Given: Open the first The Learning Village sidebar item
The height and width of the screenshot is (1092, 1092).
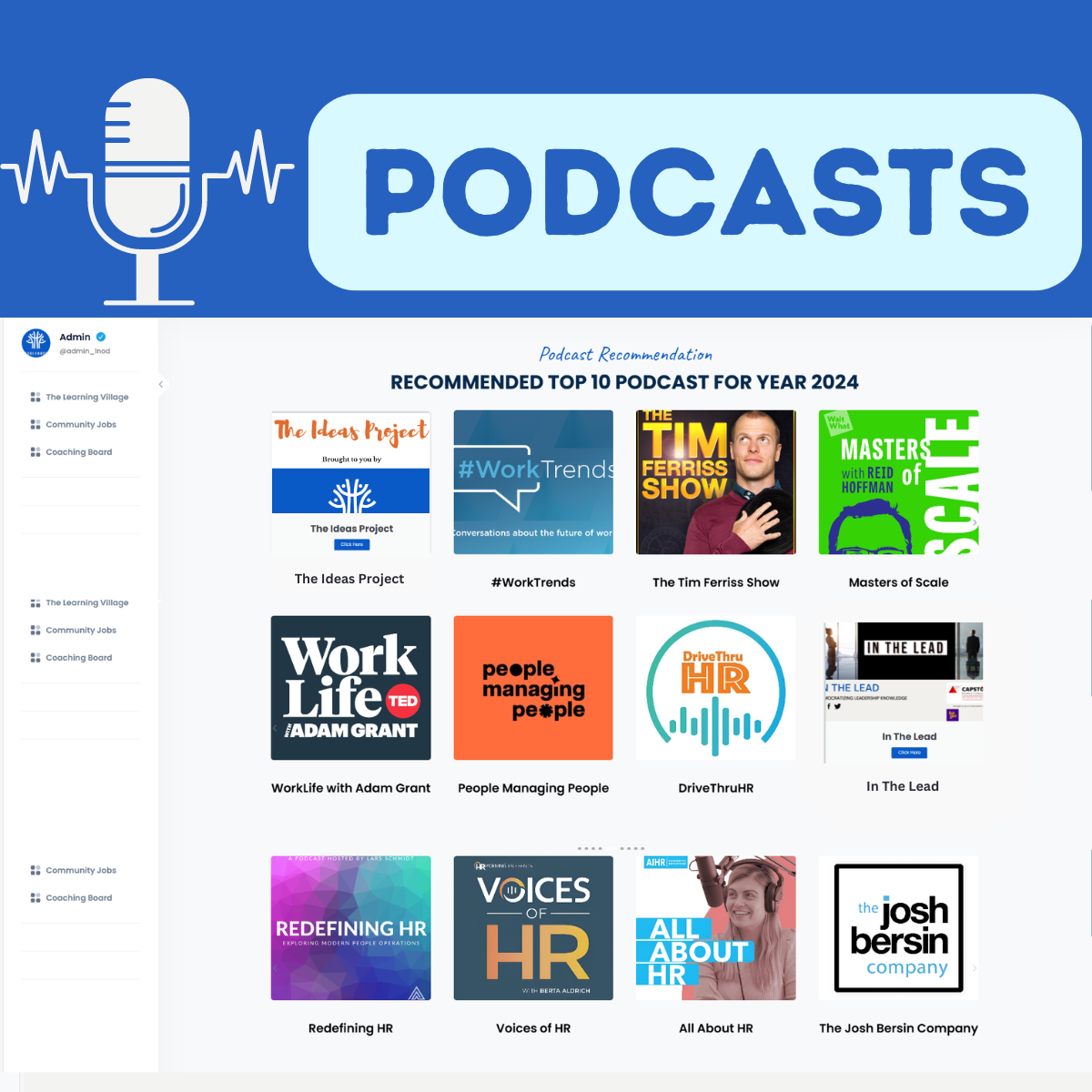Looking at the screenshot, I should [x=80, y=397].
